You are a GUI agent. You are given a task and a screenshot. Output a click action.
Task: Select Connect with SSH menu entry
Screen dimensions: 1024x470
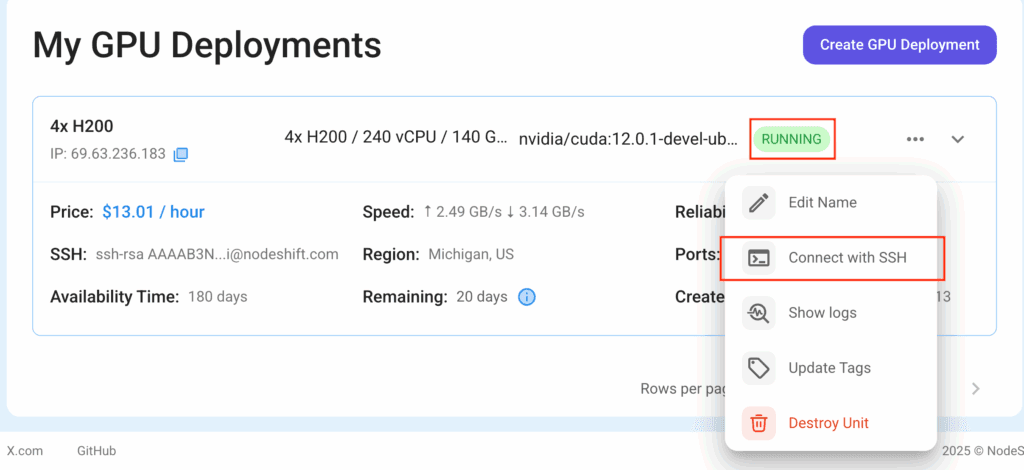tap(832, 258)
